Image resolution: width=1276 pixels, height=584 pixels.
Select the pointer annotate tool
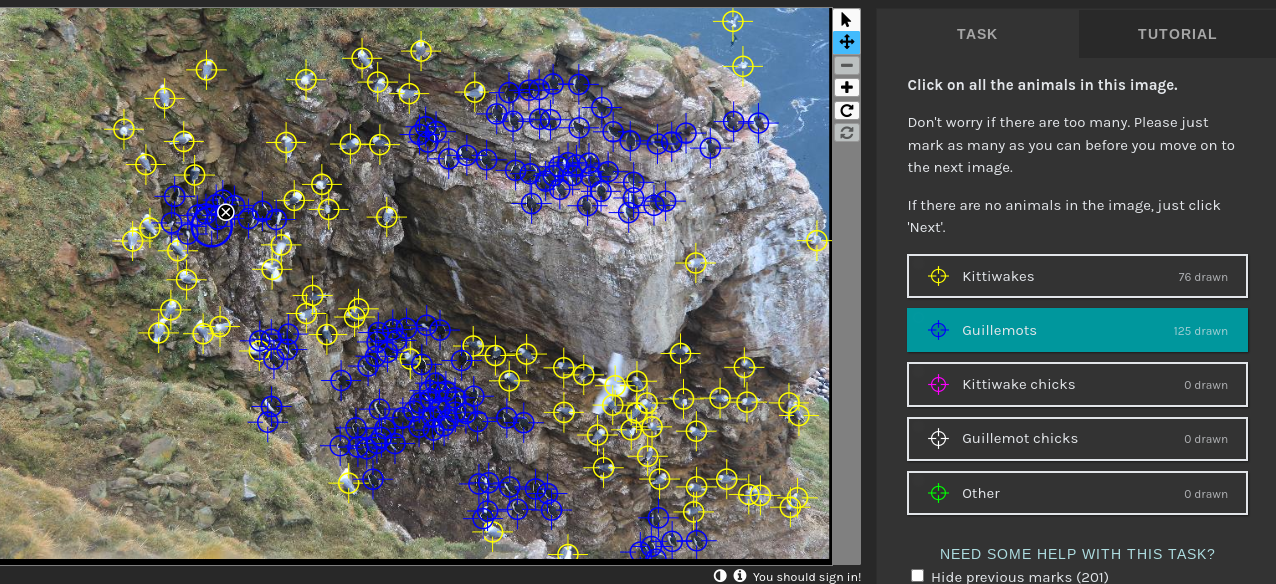pos(846,20)
